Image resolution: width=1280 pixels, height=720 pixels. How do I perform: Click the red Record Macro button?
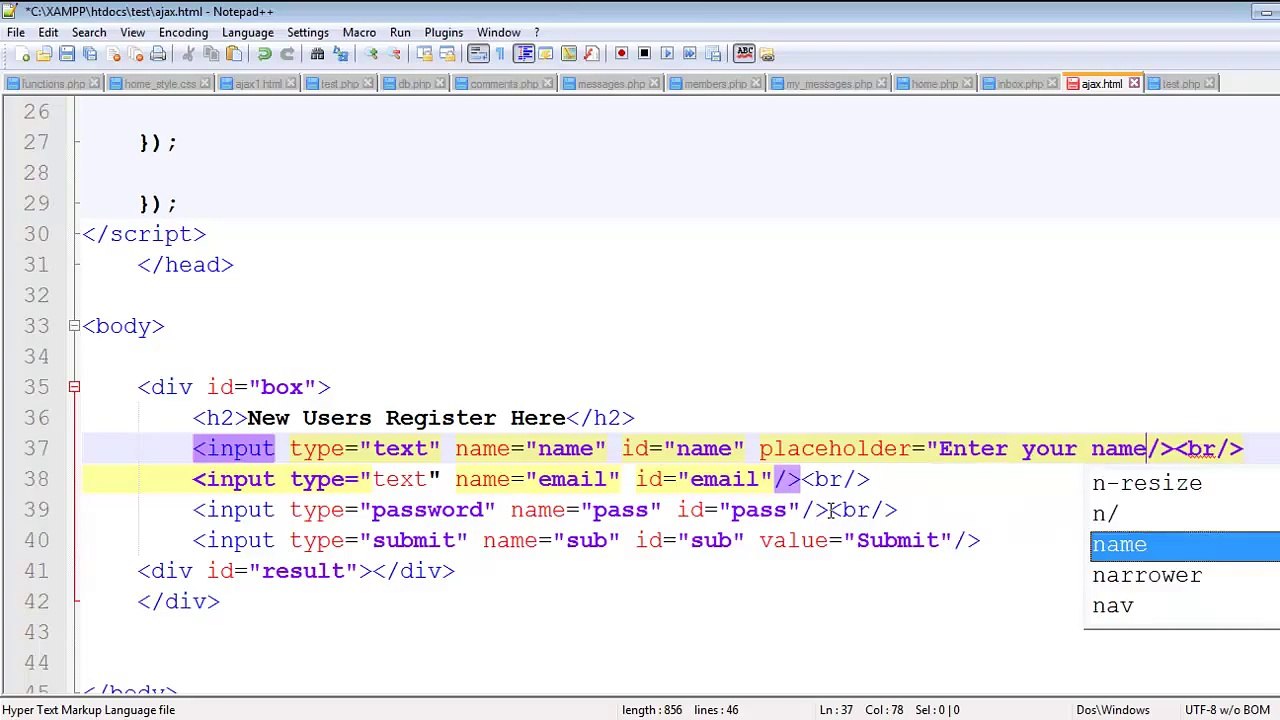(621, 54)
